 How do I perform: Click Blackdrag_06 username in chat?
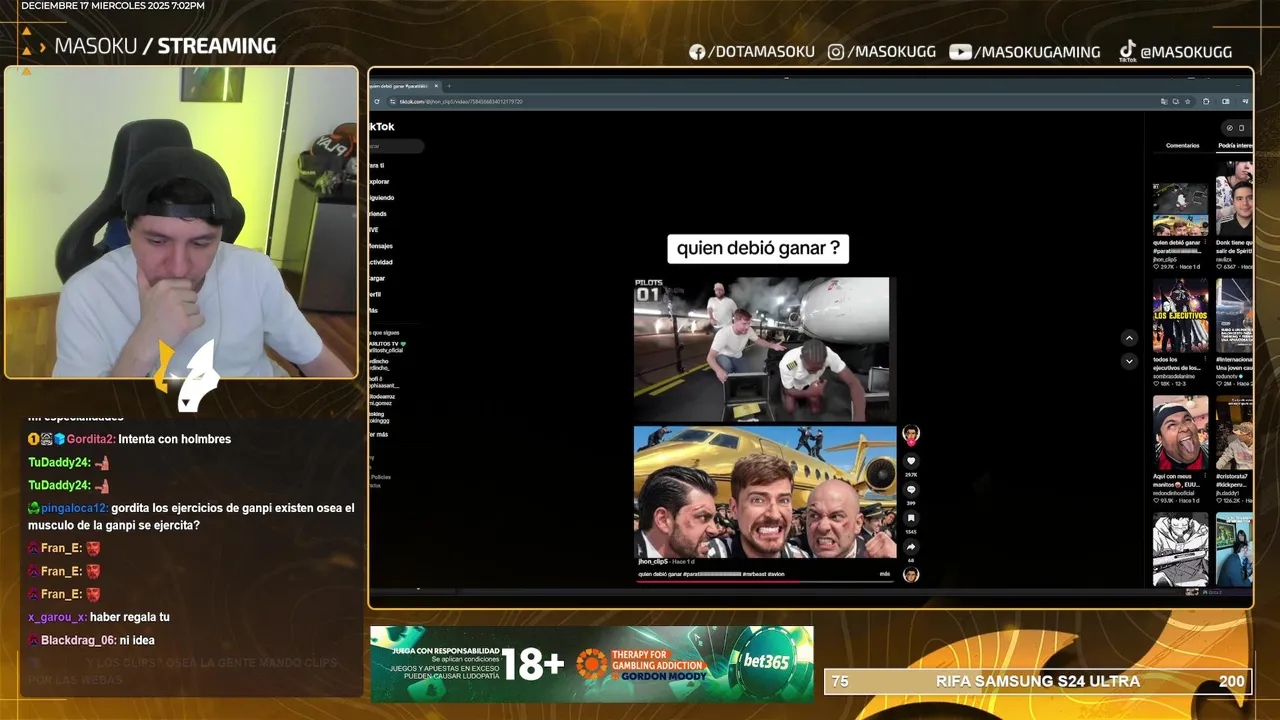78,640
